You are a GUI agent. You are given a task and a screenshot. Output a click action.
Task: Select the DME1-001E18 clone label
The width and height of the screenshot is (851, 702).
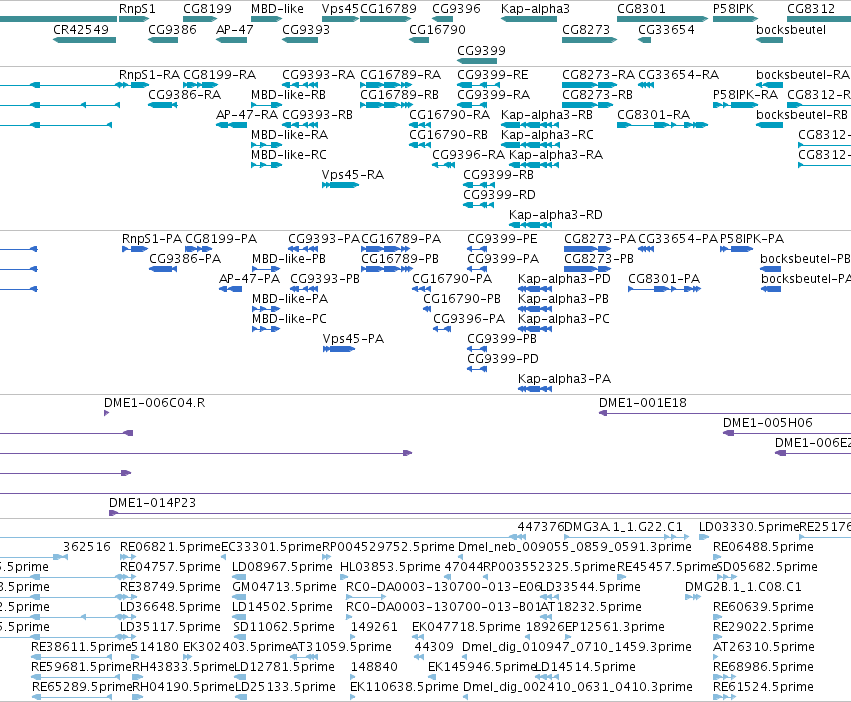pyautogui.click(x=643, y=403)
